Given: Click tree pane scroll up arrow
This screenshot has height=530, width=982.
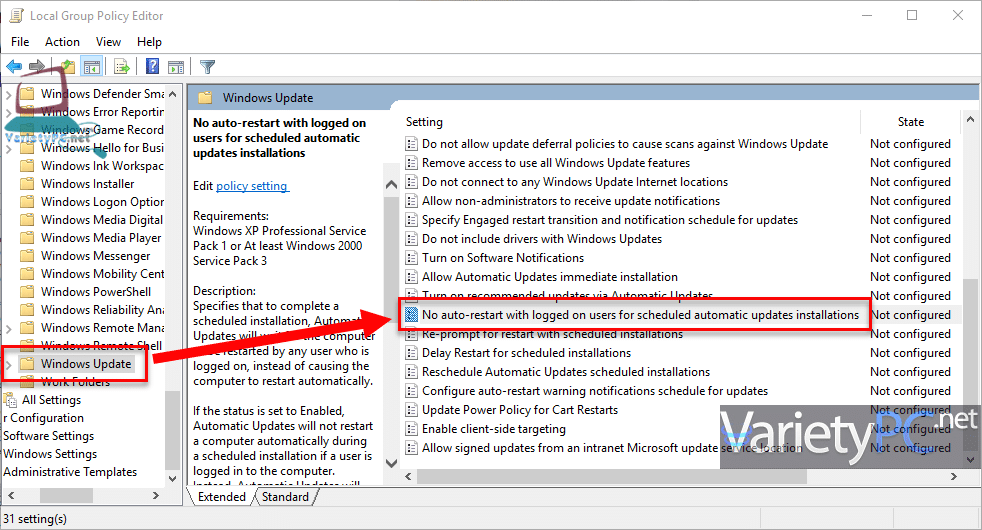Looking at the screenshot, I should (173, 94).
